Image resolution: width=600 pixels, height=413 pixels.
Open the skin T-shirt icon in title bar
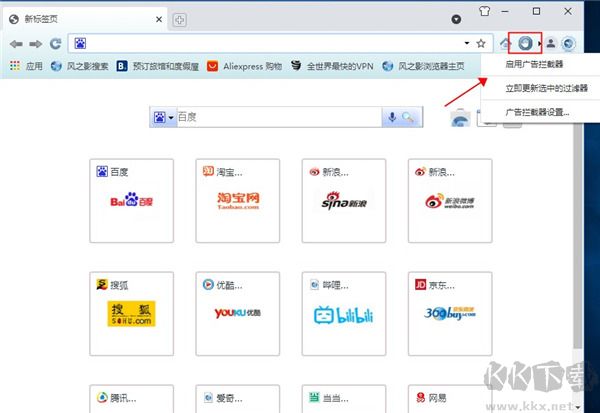pyautogui.click(x=486, y=11)
